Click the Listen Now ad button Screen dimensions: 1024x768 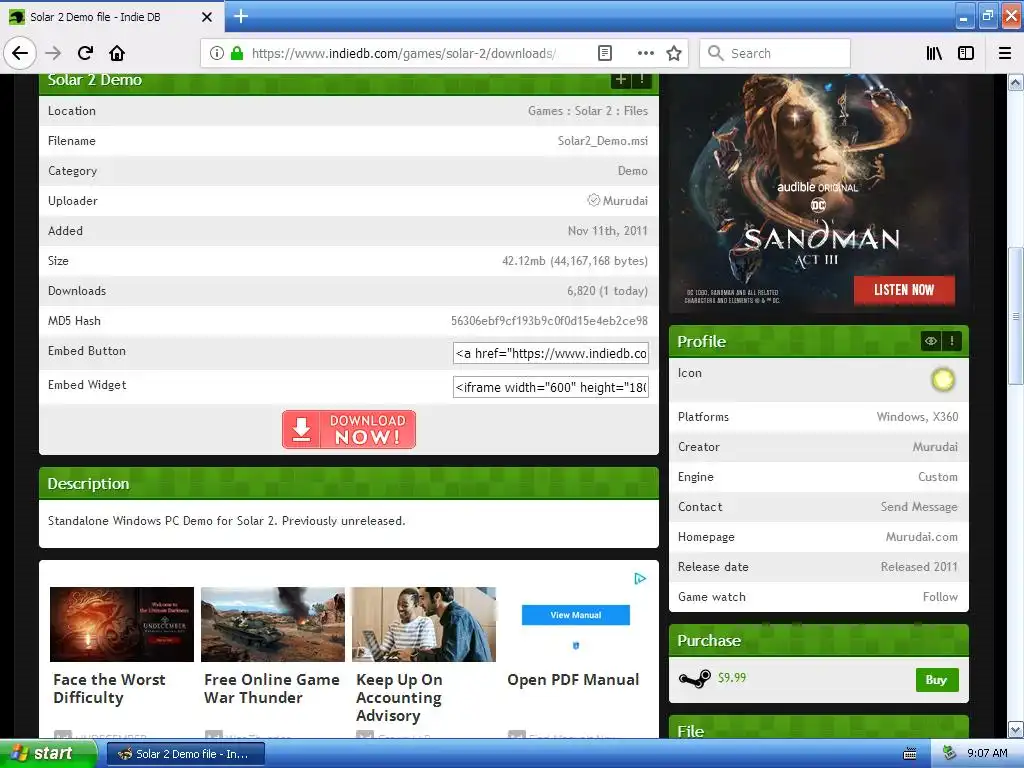point(904,290)
